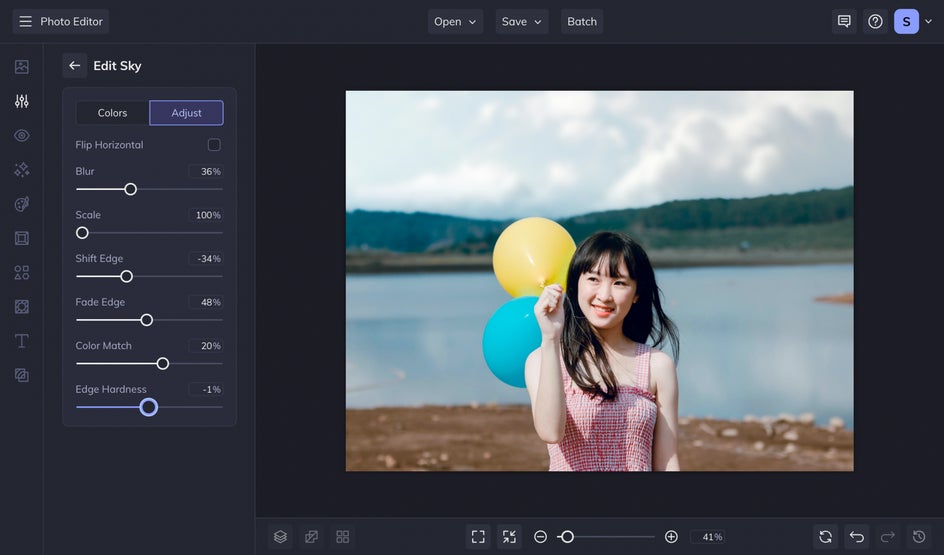Click the Flip Horizontal label

(110, 144)
